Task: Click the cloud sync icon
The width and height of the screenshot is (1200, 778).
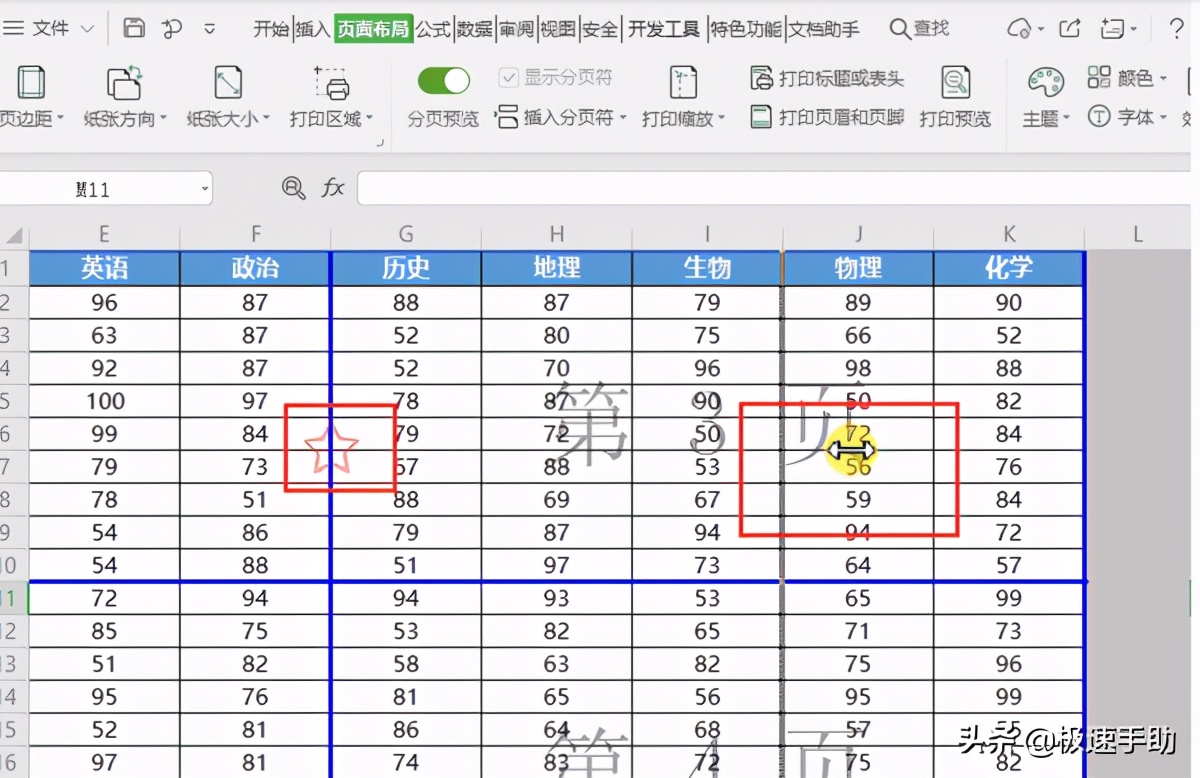Action: (x=1020, y=29)
